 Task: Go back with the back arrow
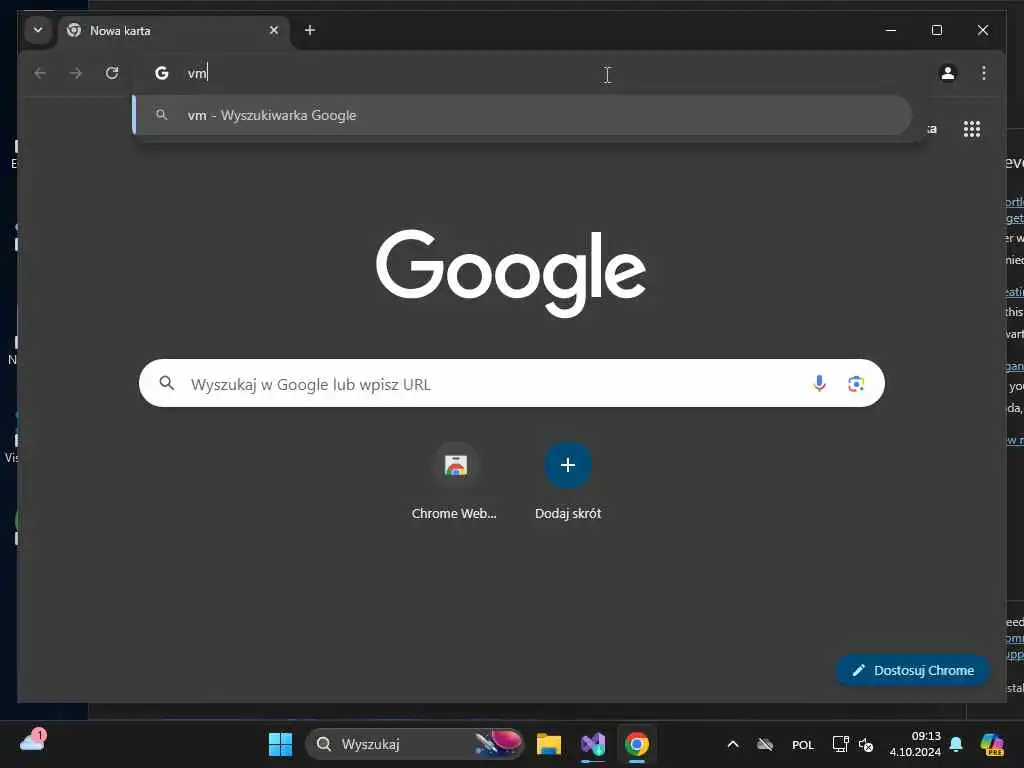click(40, 73)
